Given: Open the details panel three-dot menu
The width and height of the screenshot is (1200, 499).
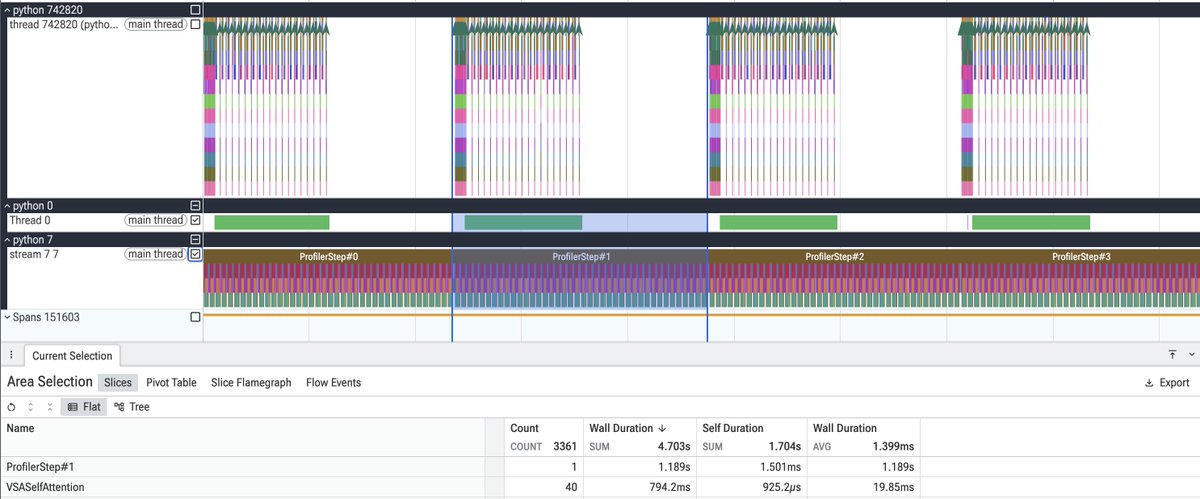Looking at the screenshot, I should pos(11,355).
